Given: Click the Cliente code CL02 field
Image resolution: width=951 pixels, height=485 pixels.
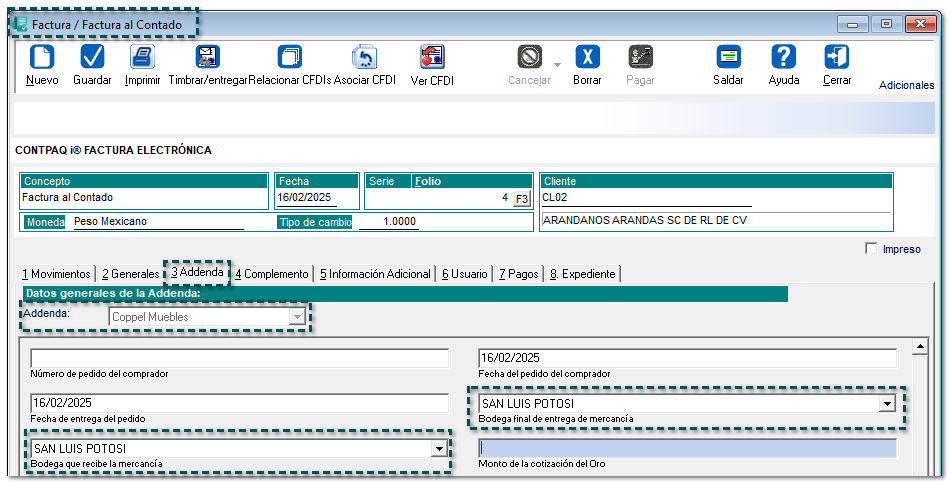Looking at the screenshot, I should (647, 198).
